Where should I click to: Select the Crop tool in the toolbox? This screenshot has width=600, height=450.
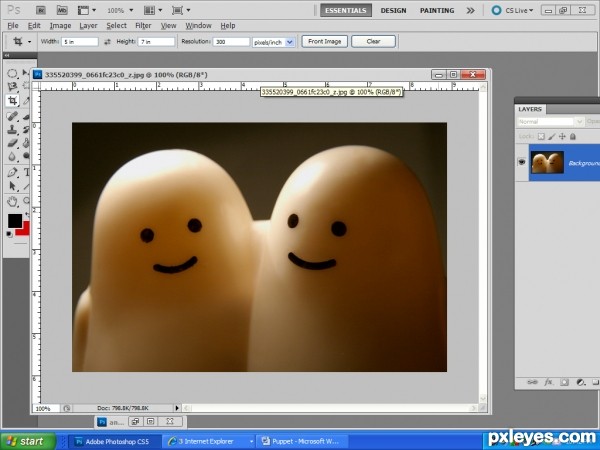[12, 101]
